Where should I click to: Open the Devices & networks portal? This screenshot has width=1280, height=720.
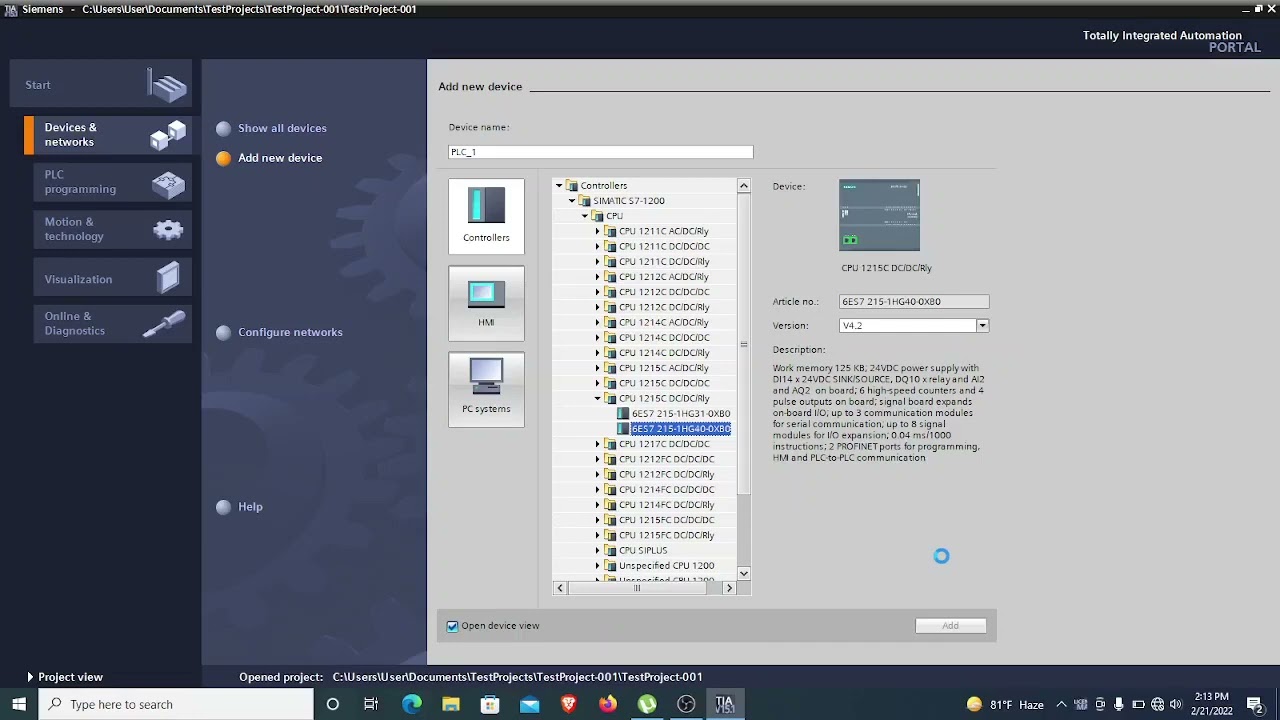[x=106, y=134]
